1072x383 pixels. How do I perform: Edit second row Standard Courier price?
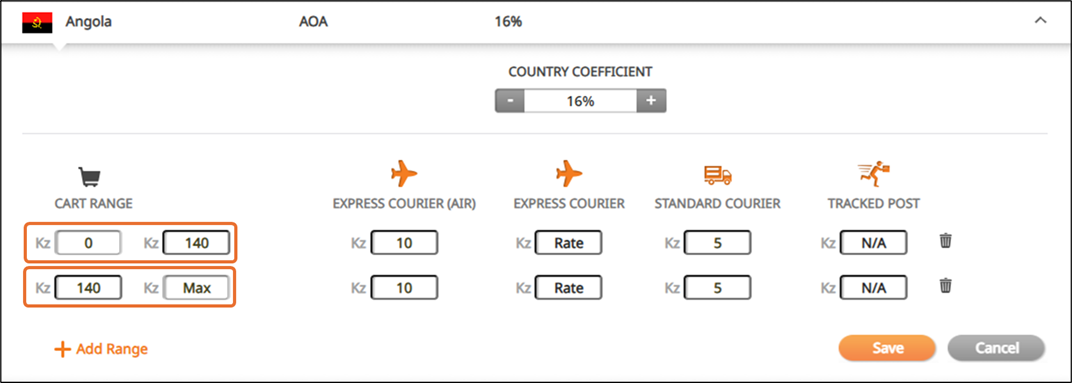(x=718, y=288)
